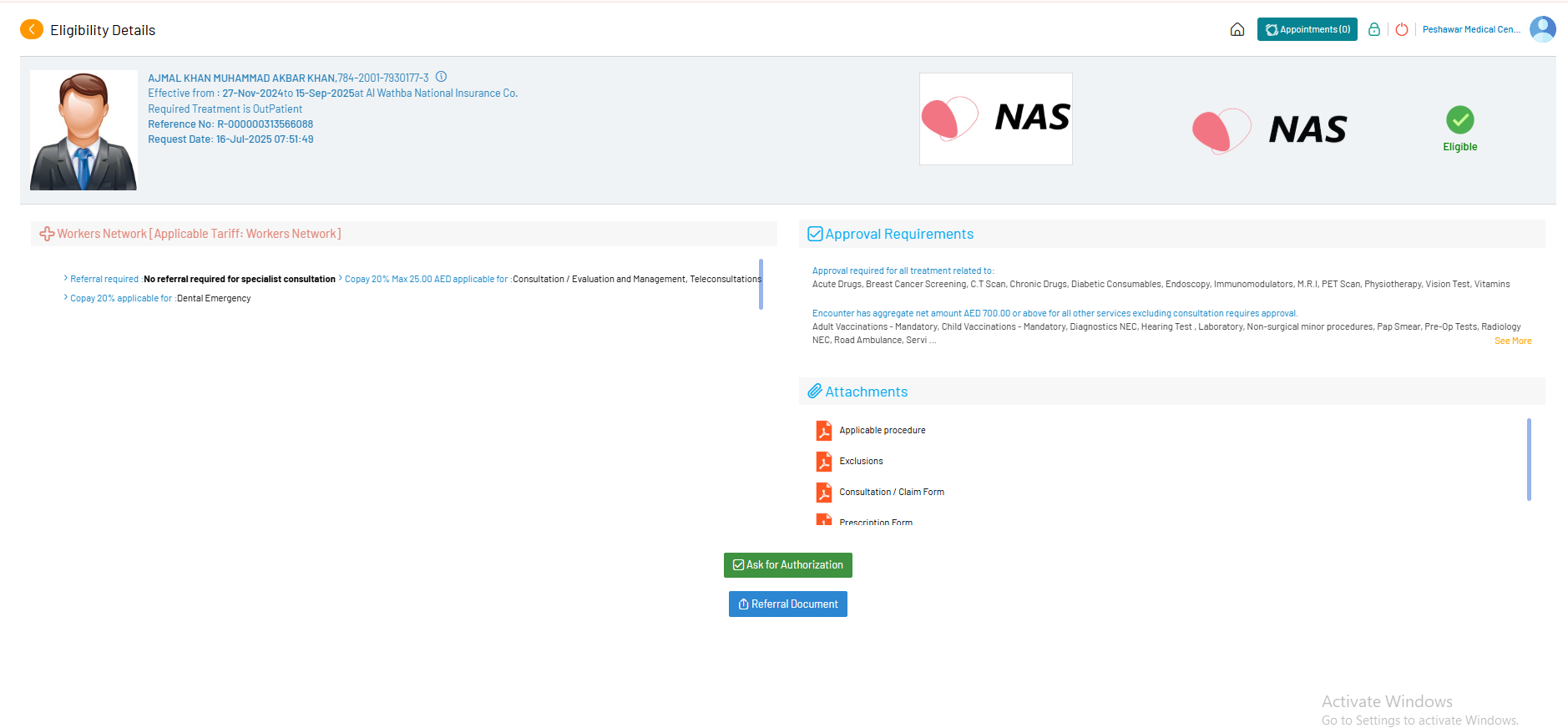This screenshot has width=1568, height=728.
Task: Click the Eligible status label
Action: point(1460,147)
